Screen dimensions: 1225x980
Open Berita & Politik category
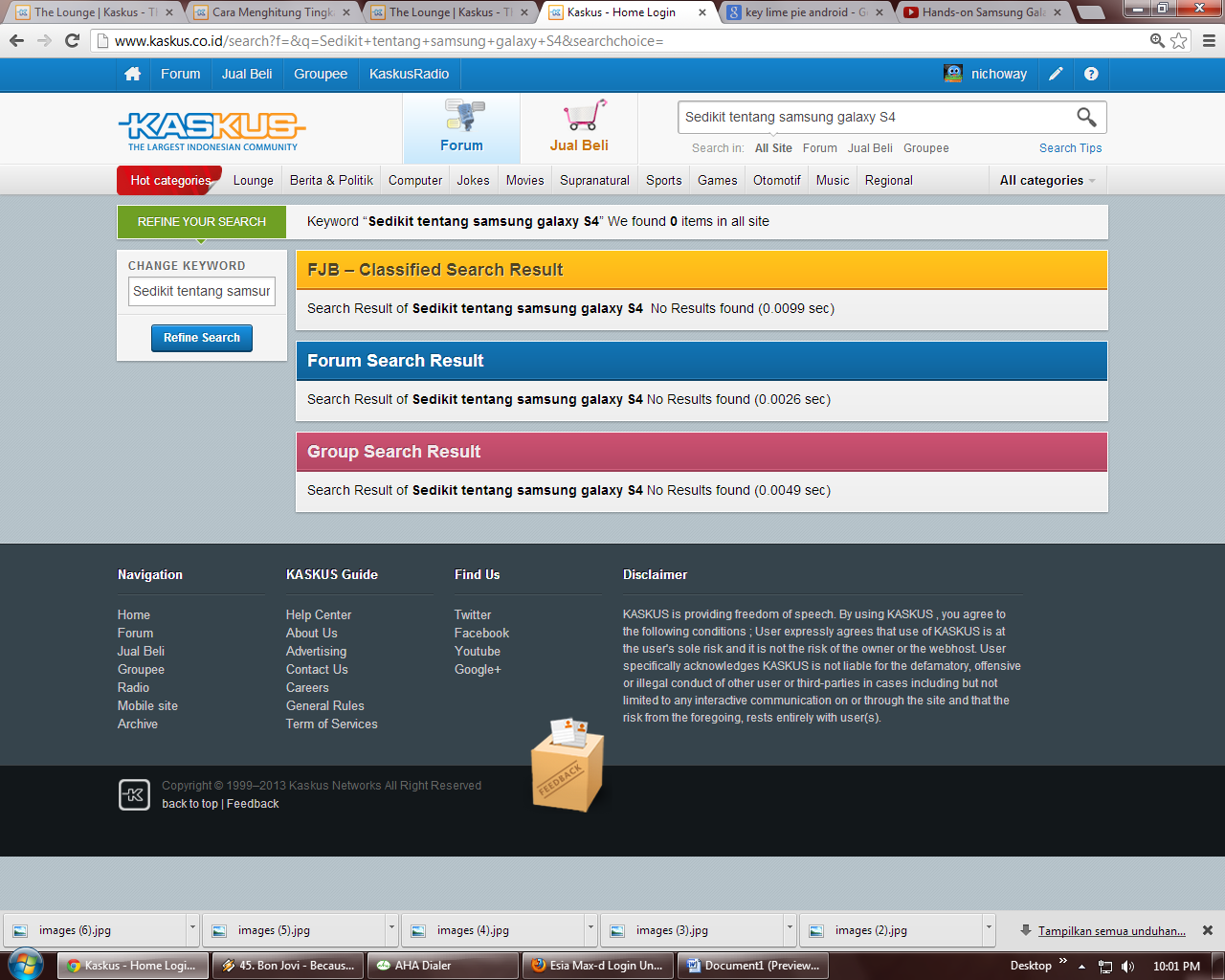click(331, 180)
